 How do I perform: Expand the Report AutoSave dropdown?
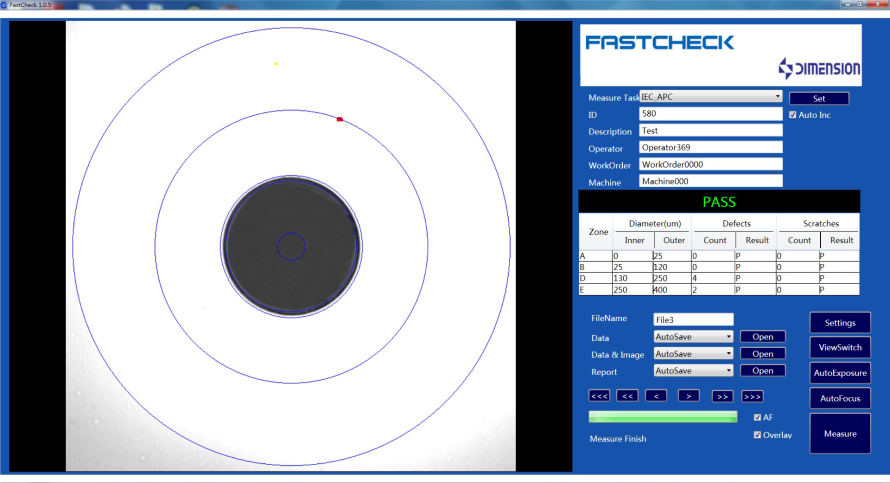(x=693, y=371)
